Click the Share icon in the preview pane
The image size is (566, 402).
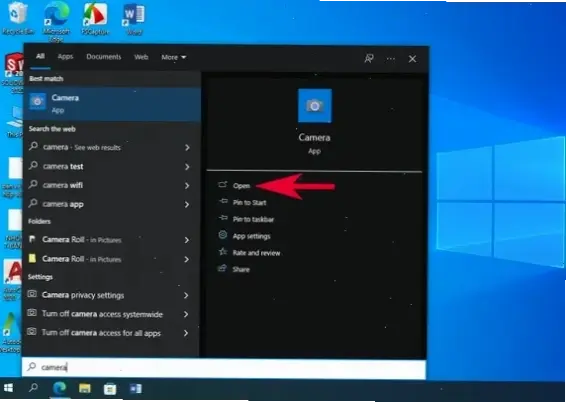pyautogui.click(x=222, y=268)
